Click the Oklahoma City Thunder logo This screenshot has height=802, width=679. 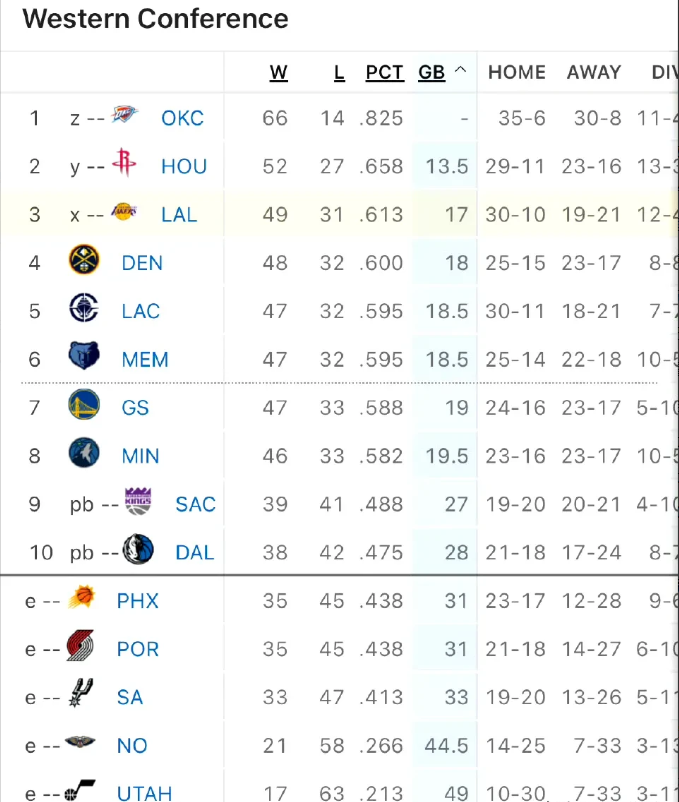tap(125, 114)
